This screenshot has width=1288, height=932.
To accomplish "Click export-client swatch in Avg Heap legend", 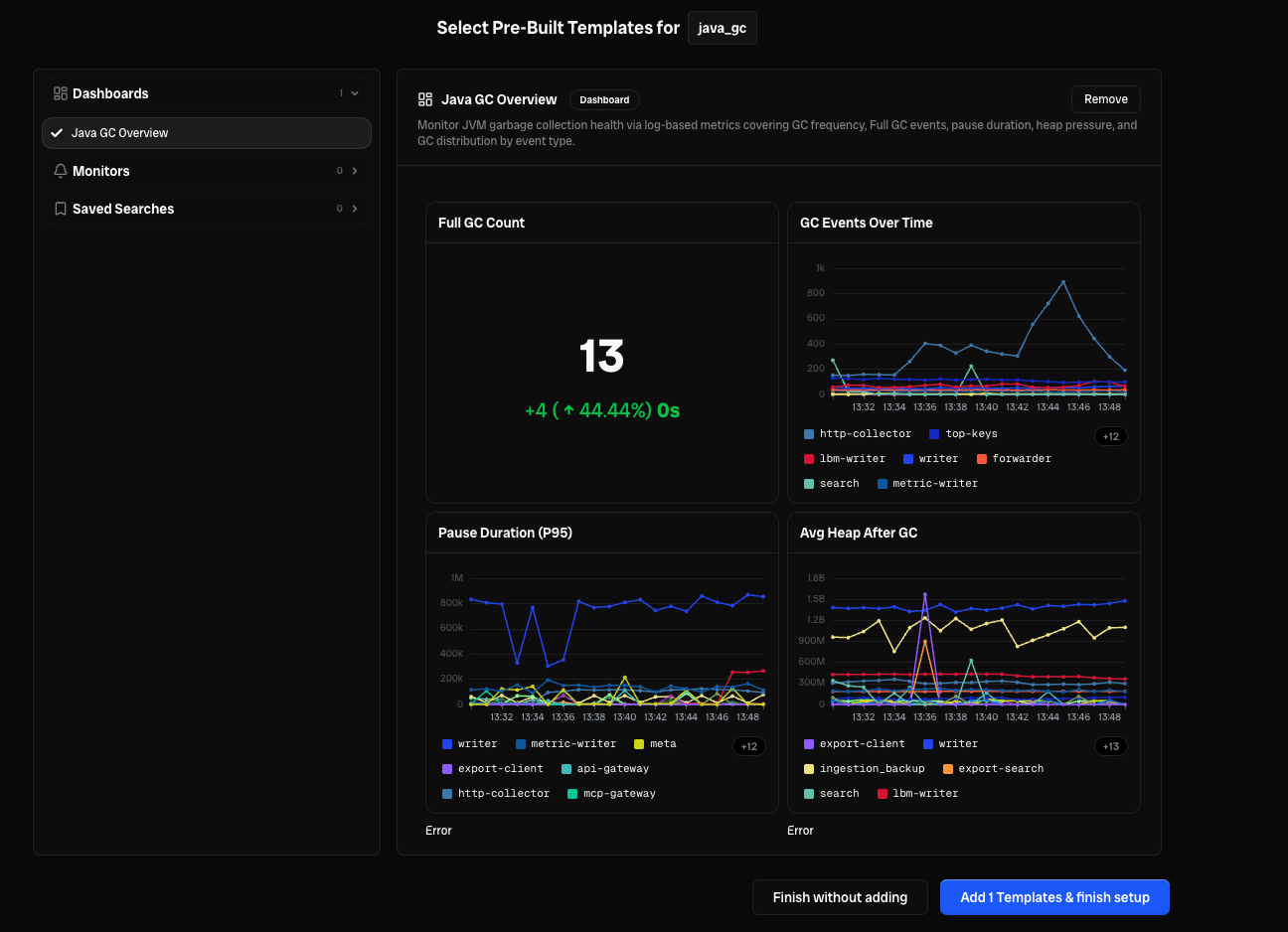I will pos(809,744).
